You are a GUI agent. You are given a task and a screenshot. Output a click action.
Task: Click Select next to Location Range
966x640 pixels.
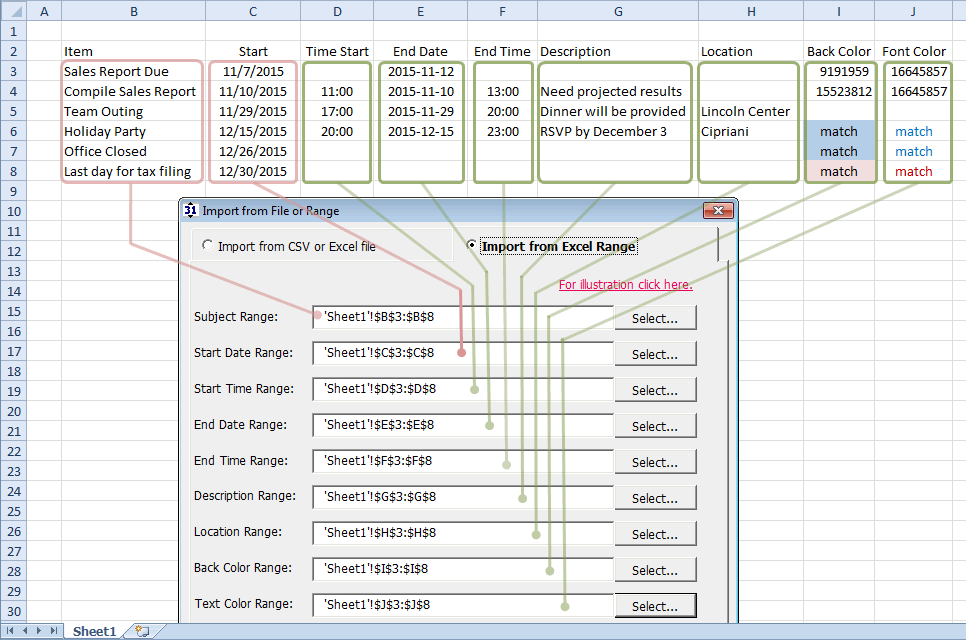point(655,534)
